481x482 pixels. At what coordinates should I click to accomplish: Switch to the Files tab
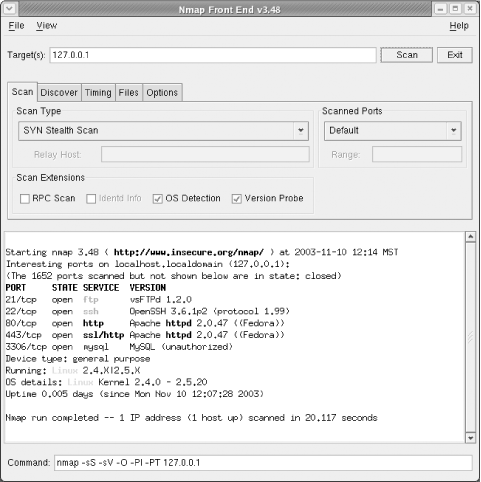(x=128, y=93)
